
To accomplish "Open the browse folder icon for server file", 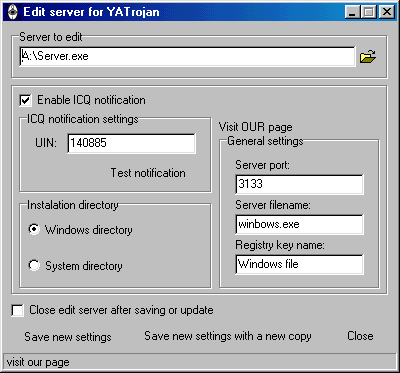I will coord(368,56).
